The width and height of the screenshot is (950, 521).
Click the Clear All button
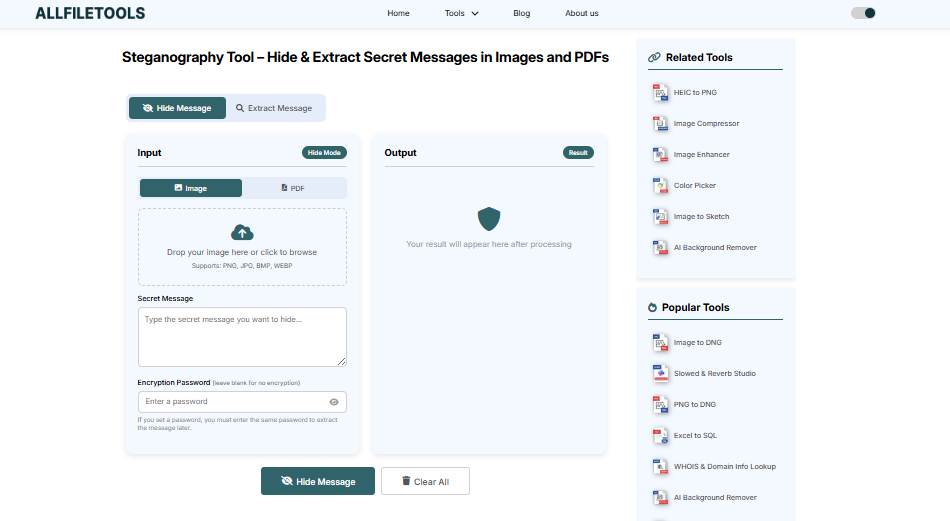[x=425, y=481]
